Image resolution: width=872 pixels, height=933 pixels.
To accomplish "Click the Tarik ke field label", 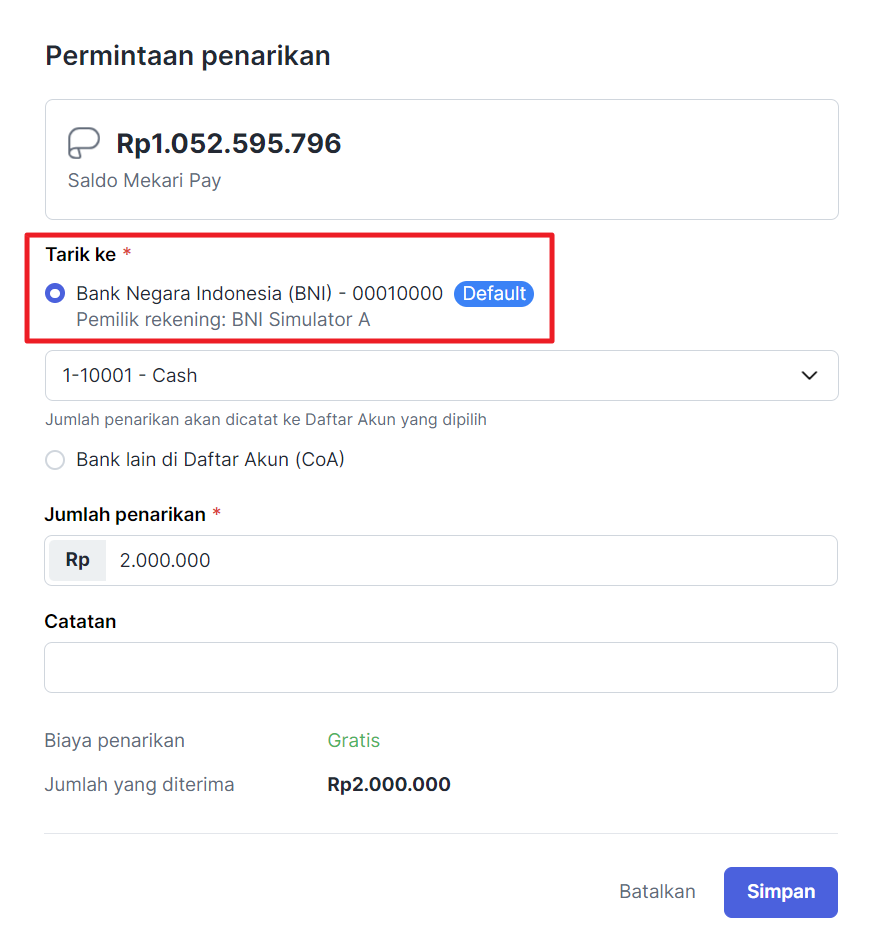I will point(81,255).
